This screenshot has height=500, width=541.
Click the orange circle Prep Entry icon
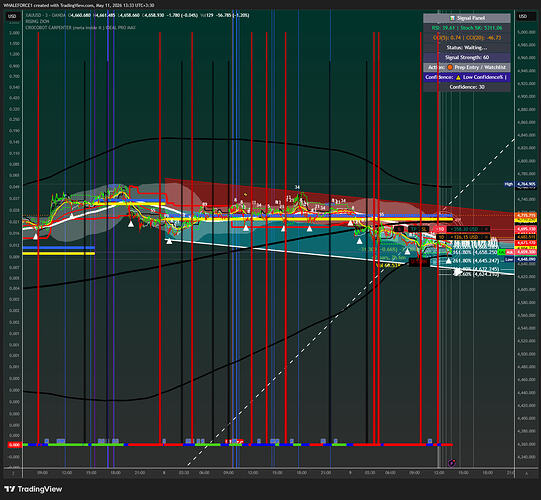pos(450,67)
